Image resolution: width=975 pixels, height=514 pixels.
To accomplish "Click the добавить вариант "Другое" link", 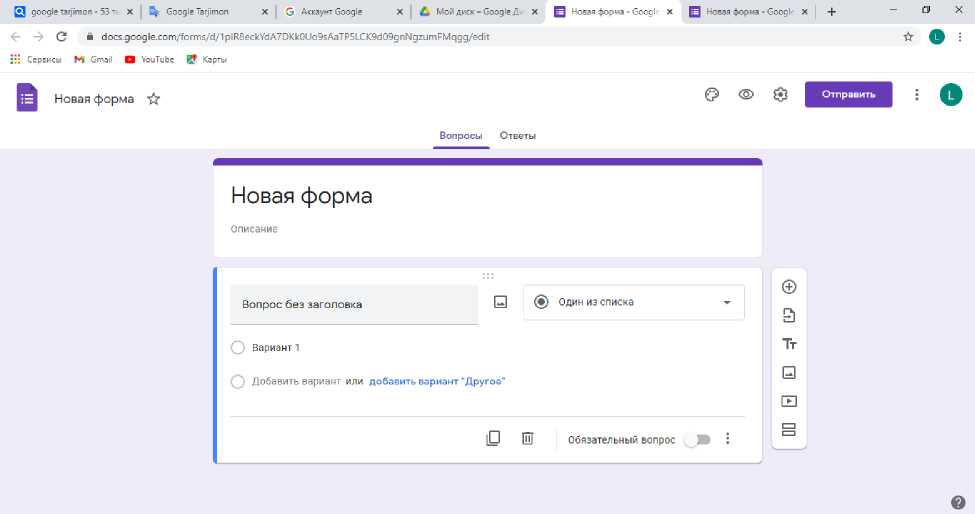I will coord(437,381).
